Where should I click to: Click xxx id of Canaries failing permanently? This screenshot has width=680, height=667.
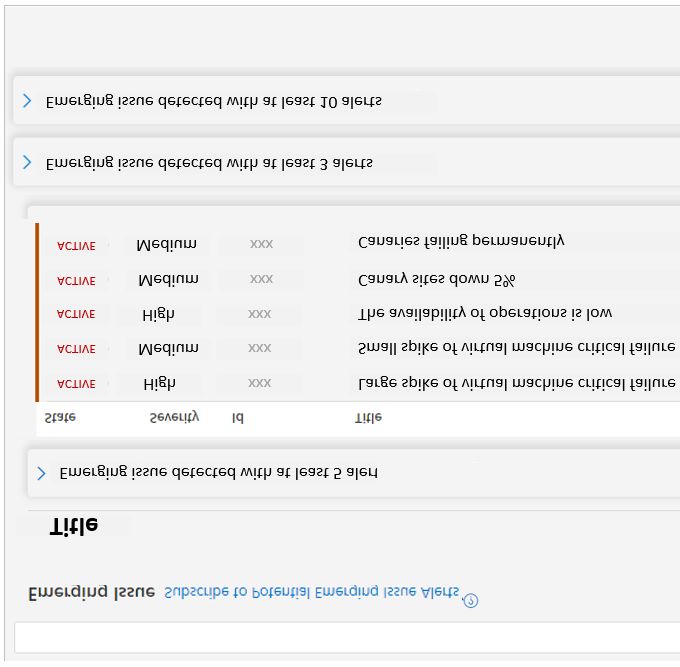pyautogui.click(x=261, y=244)
